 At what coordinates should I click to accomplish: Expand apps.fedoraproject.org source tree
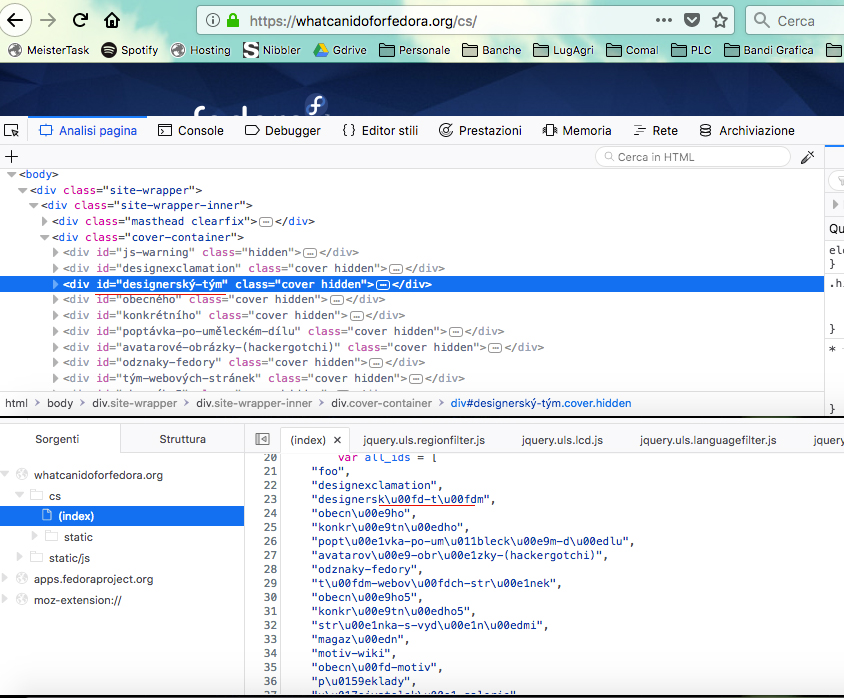tap(5, 578)
